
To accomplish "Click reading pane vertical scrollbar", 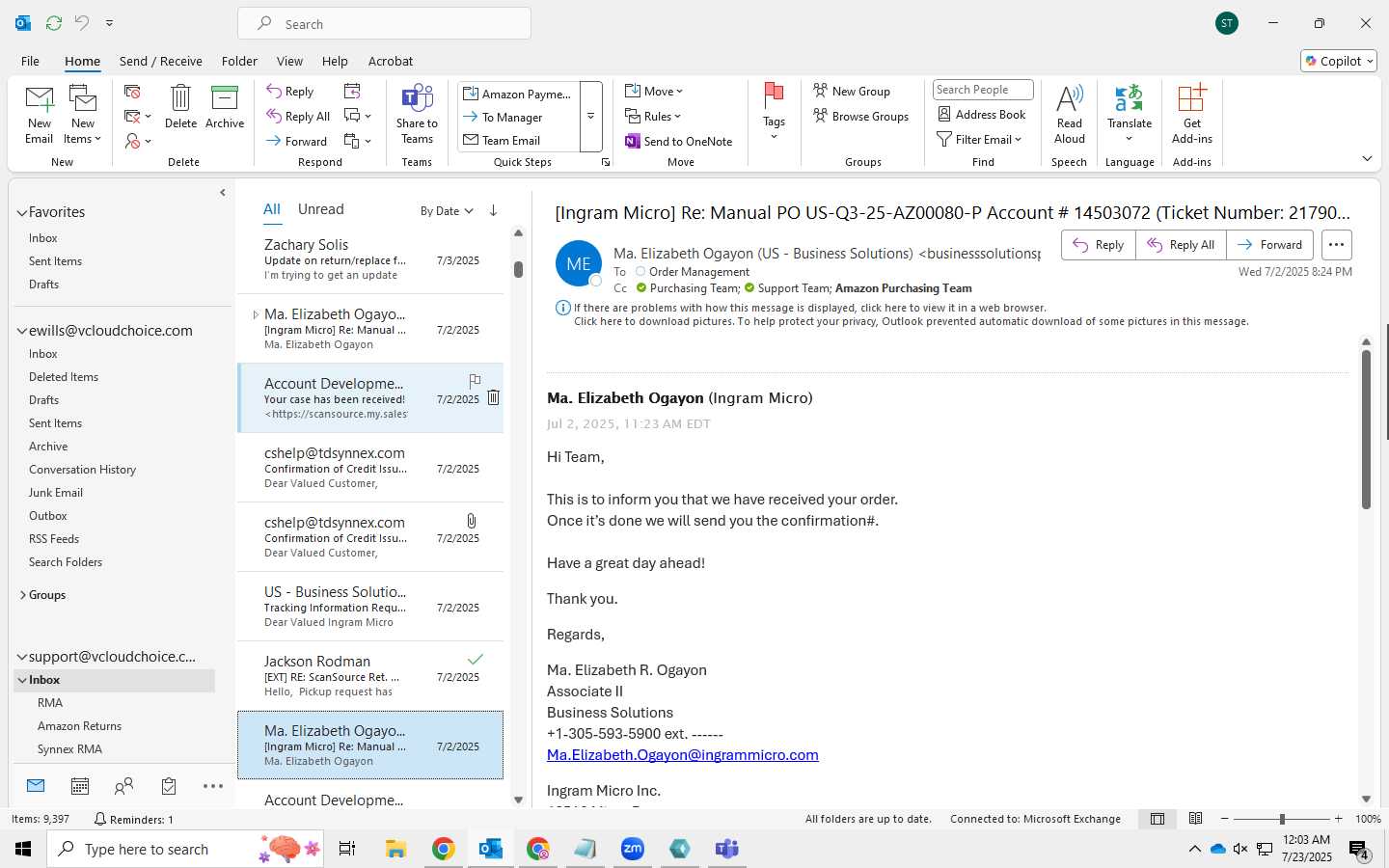I will point(1366,429).
